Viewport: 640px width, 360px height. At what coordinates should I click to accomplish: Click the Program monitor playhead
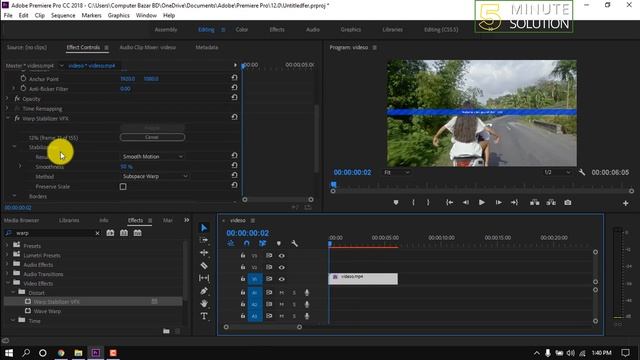(x=333, y=184)
